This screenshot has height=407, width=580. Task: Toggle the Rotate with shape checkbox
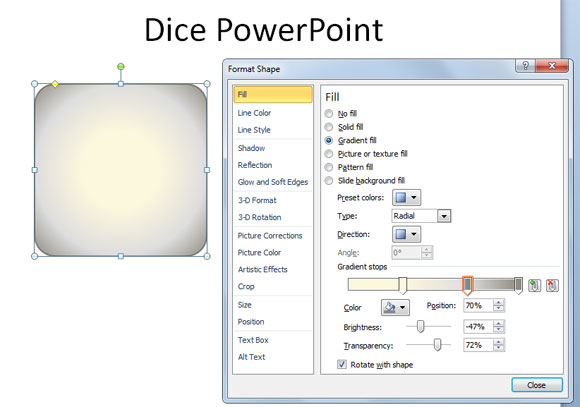coord(342,364)
